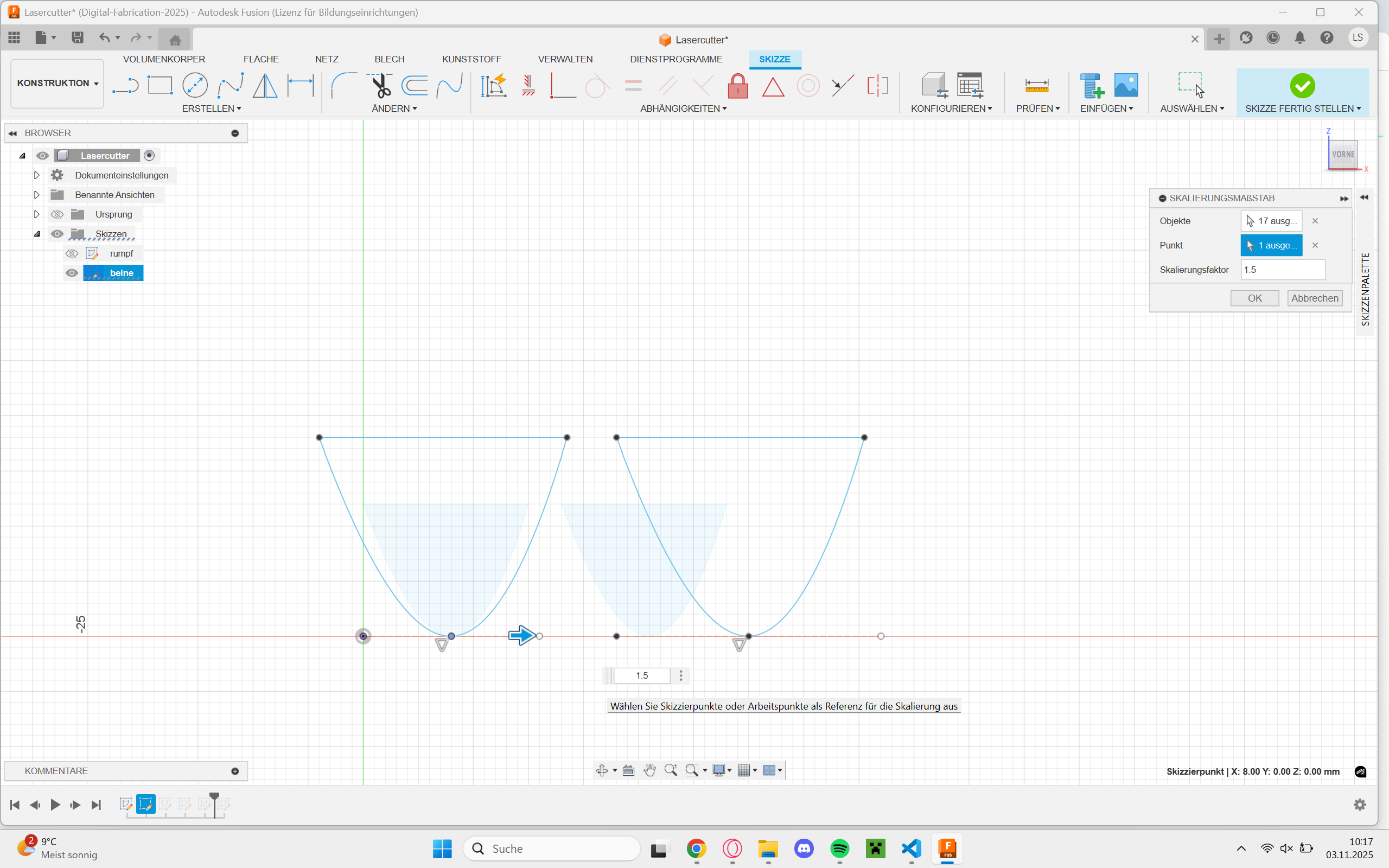The height and width of the screenshot is (868, 1389).
Task: Select the Mirror tool icon
Action: (x=265, y=86)
